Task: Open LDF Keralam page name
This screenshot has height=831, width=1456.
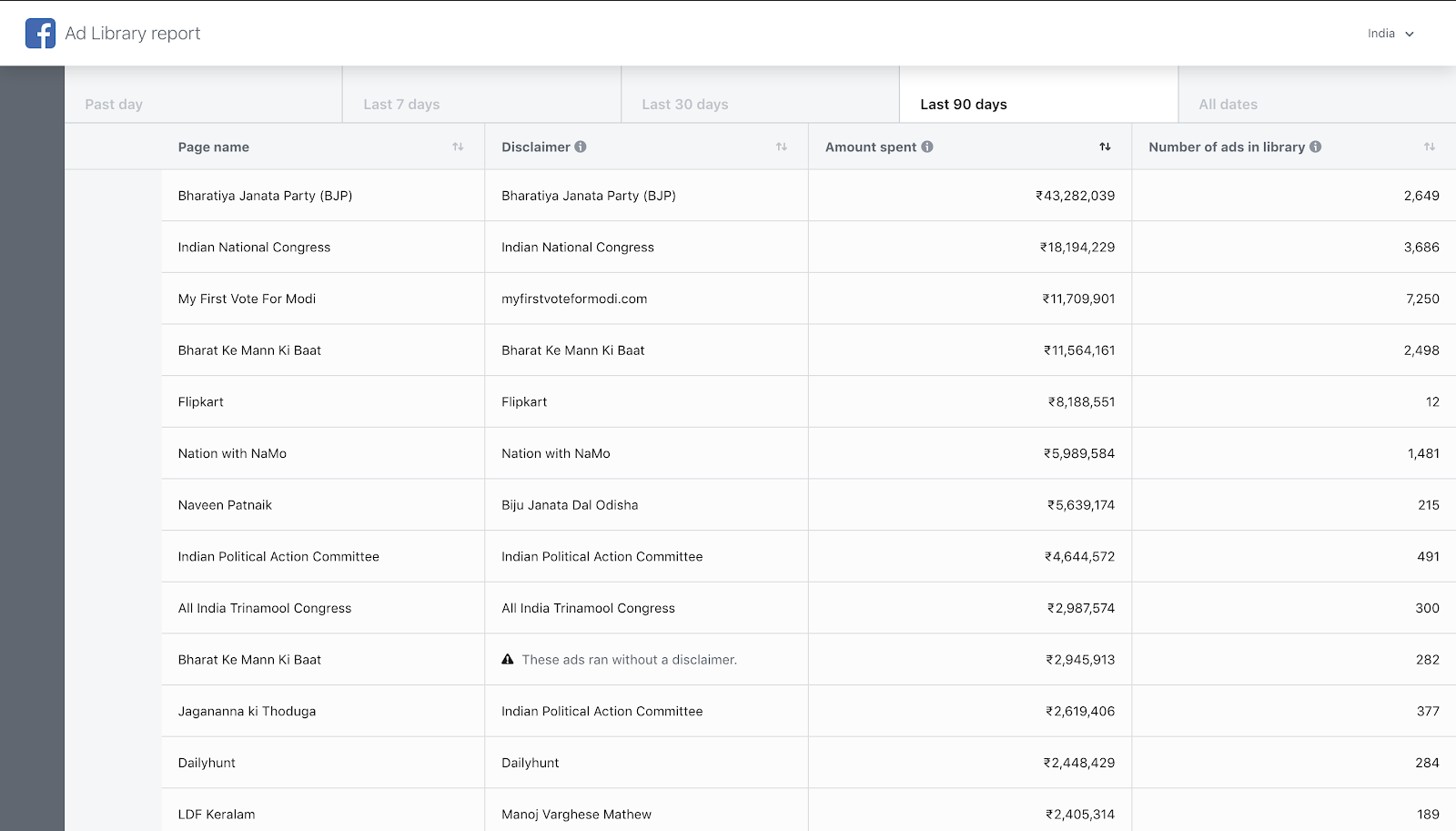Action: pos(217,815)
